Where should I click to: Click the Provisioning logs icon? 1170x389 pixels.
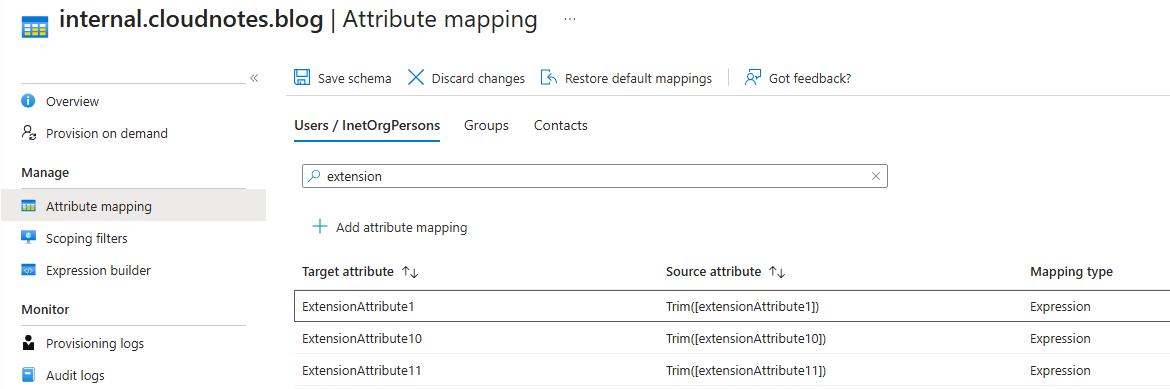click(29, 343)
